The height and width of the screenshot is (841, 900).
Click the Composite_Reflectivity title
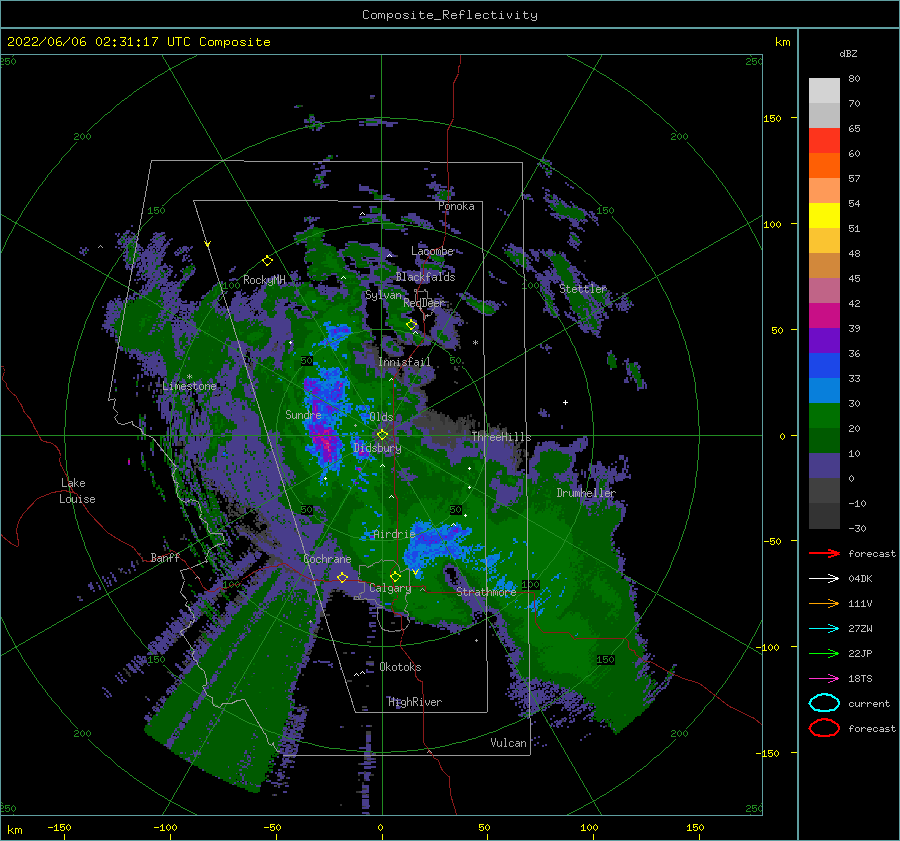pos(450,15)
